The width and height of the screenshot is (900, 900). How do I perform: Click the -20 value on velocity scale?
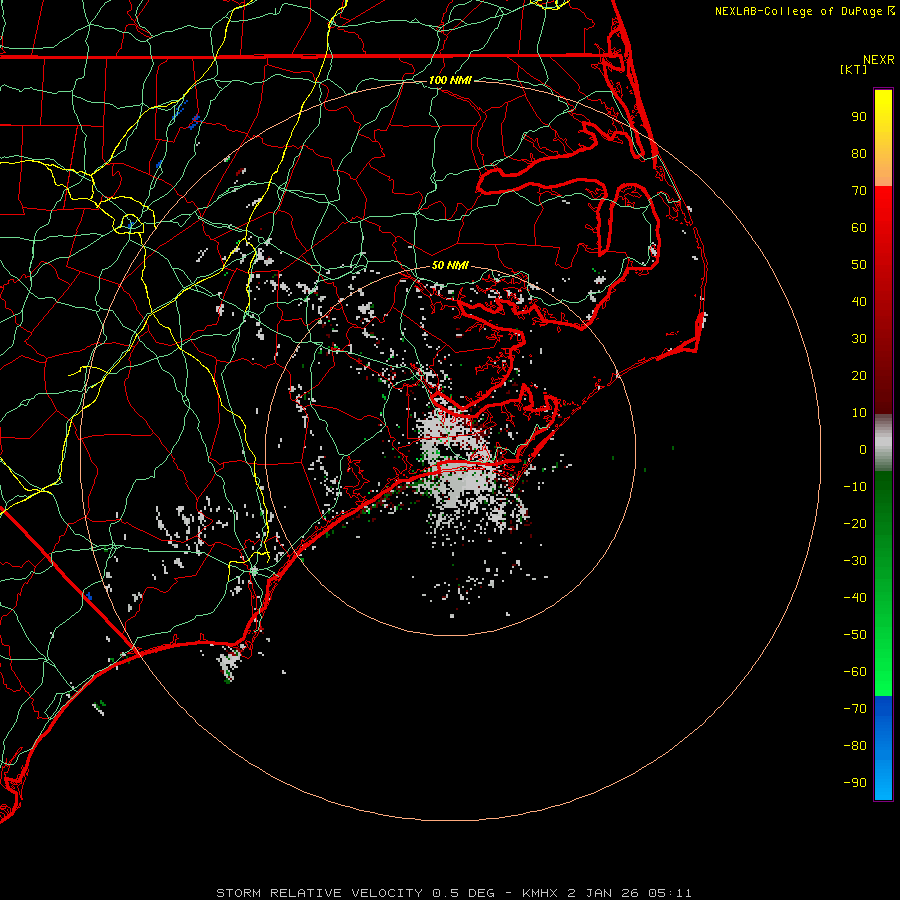click(855, 524)
